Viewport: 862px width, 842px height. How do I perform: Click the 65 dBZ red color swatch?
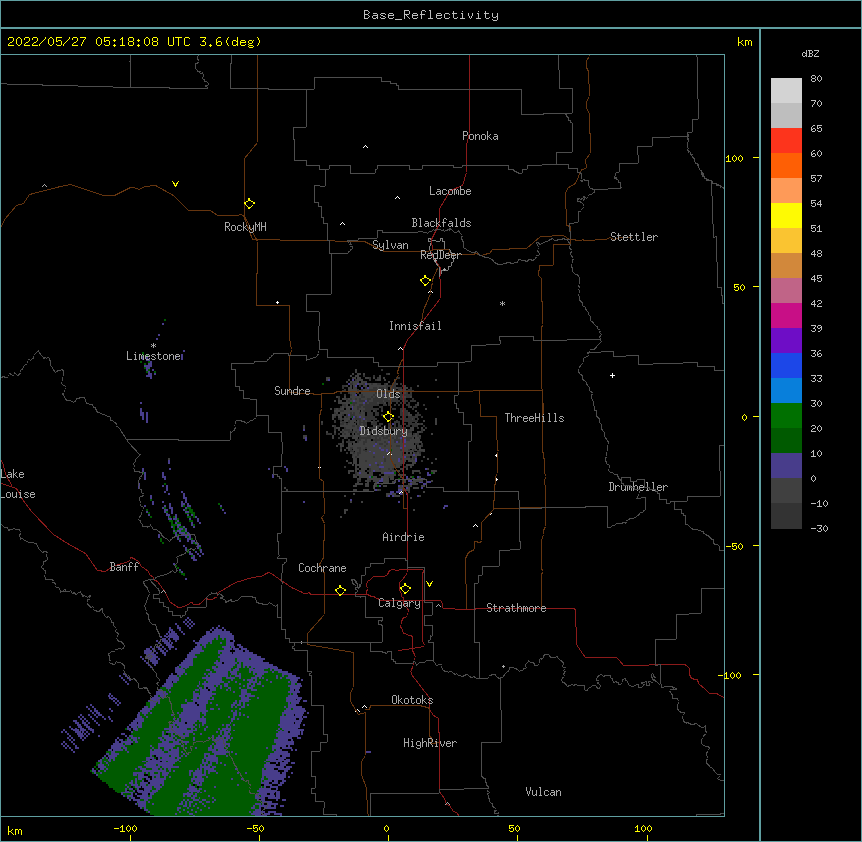[786, 140]
